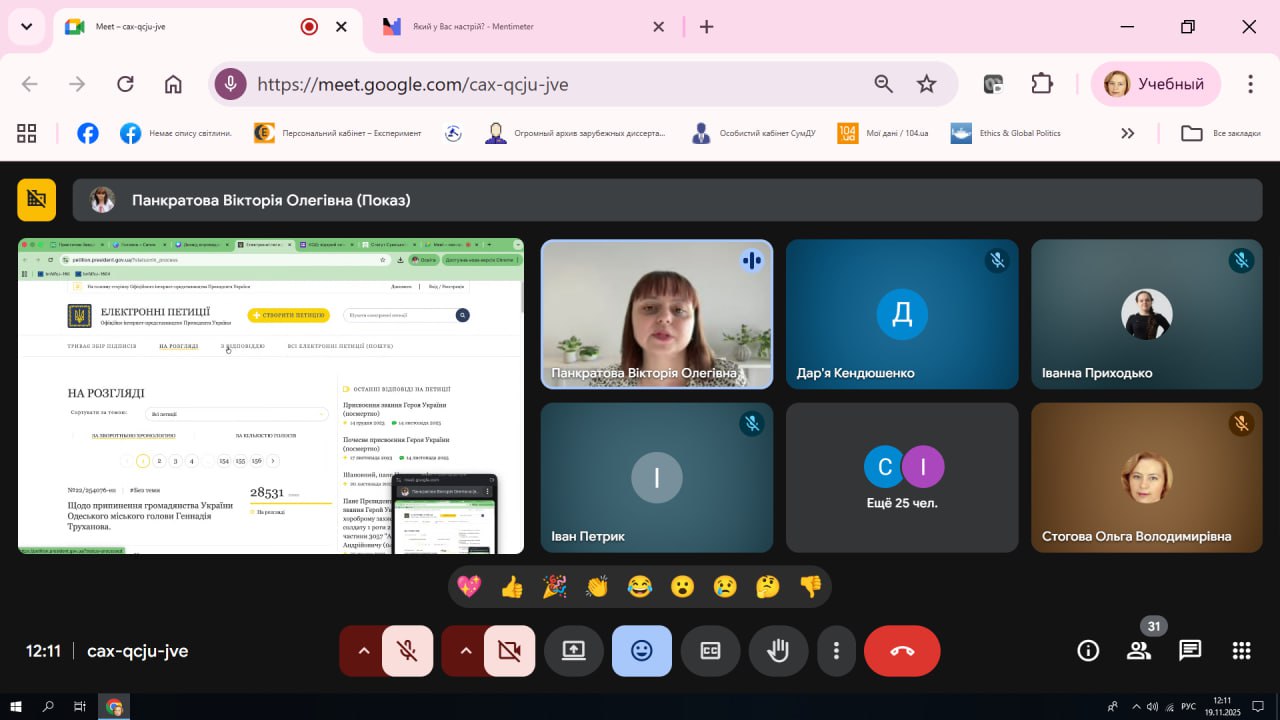
Task: Open the in-call chat panel
Action: pos(1190,651)
